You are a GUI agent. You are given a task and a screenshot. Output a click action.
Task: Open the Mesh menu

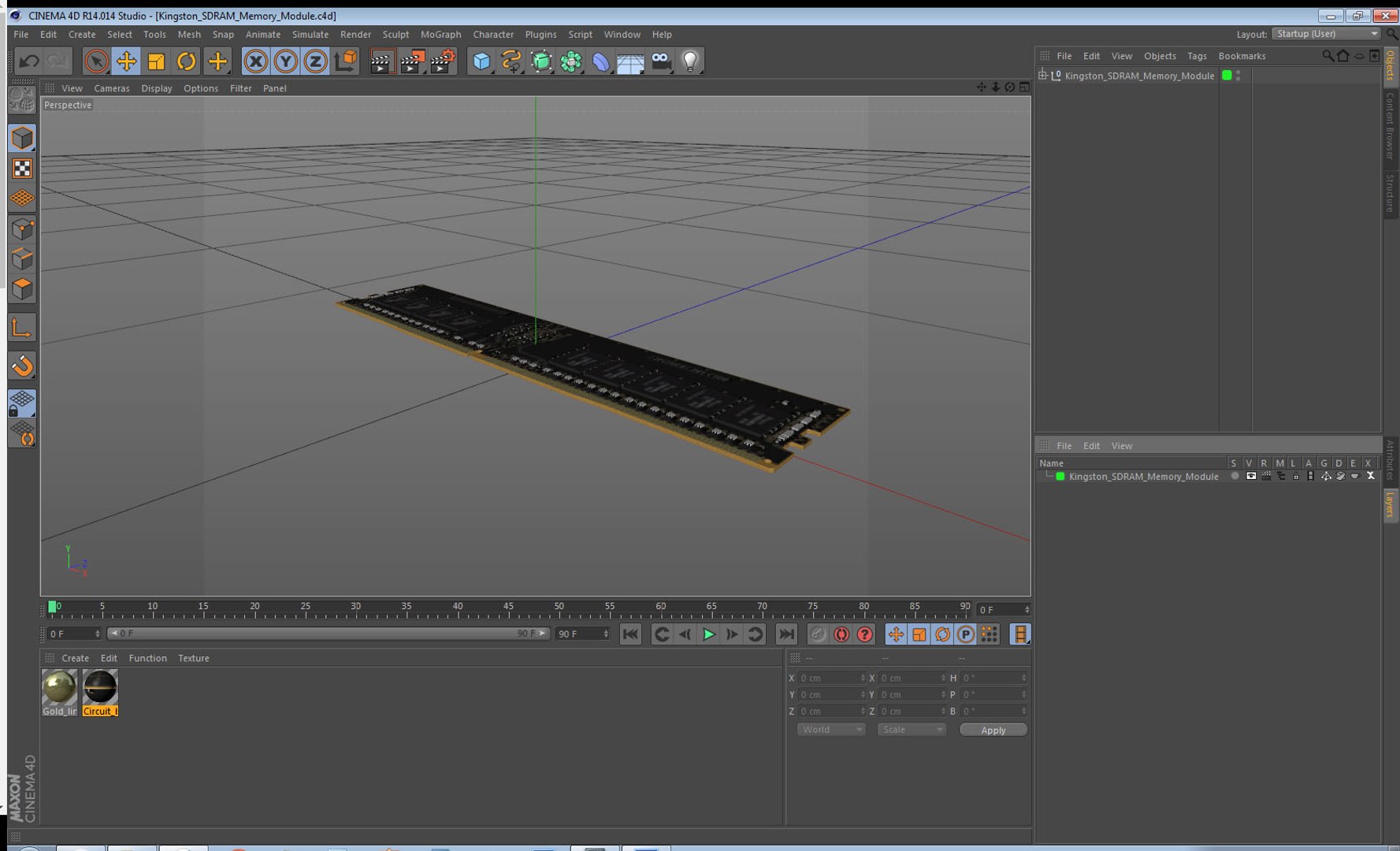point(189,35)
